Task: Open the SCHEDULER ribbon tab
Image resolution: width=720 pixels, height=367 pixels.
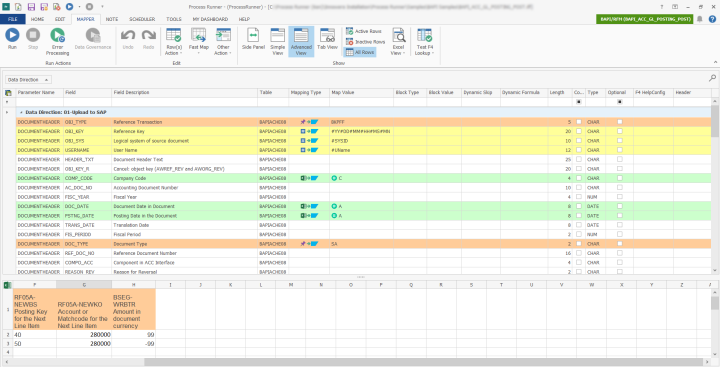Action: tap(142, 19)
